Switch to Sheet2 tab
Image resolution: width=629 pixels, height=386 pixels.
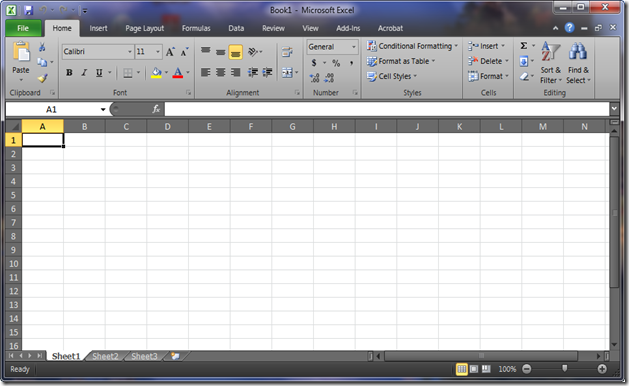pos(105,356)
